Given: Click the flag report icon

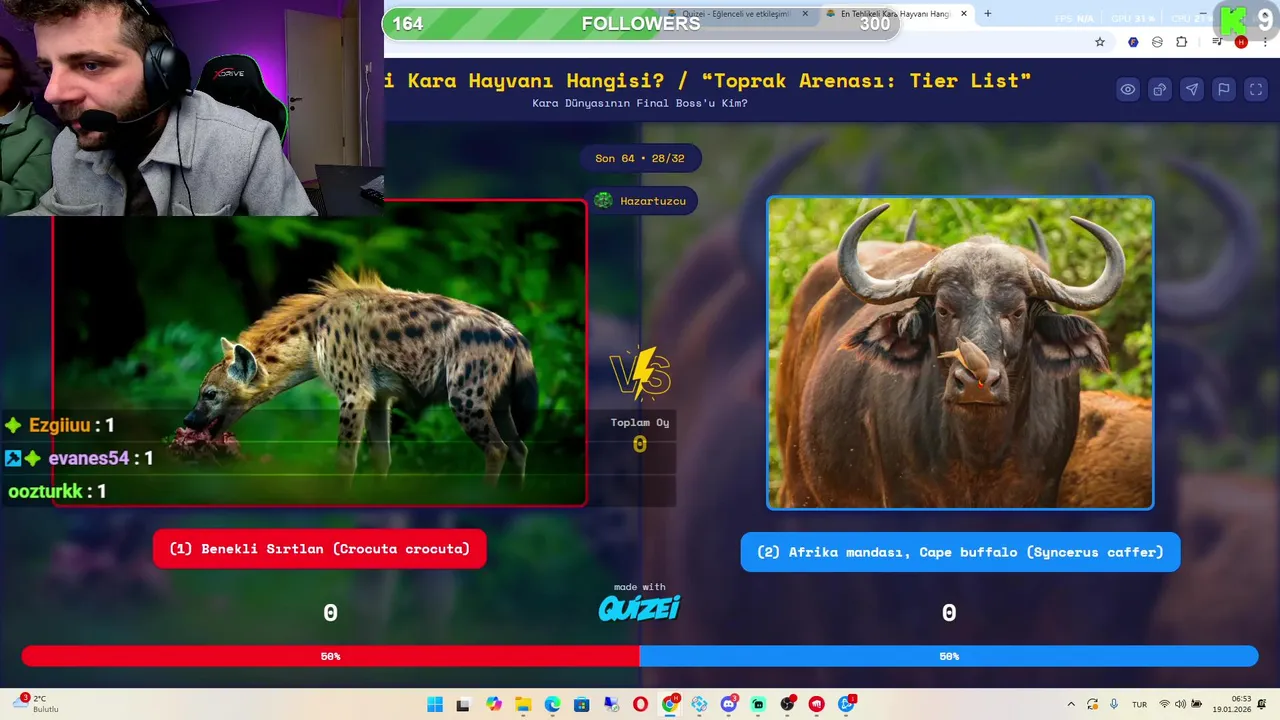Looking at the screenshot, I should click(x=1224, y=90).
